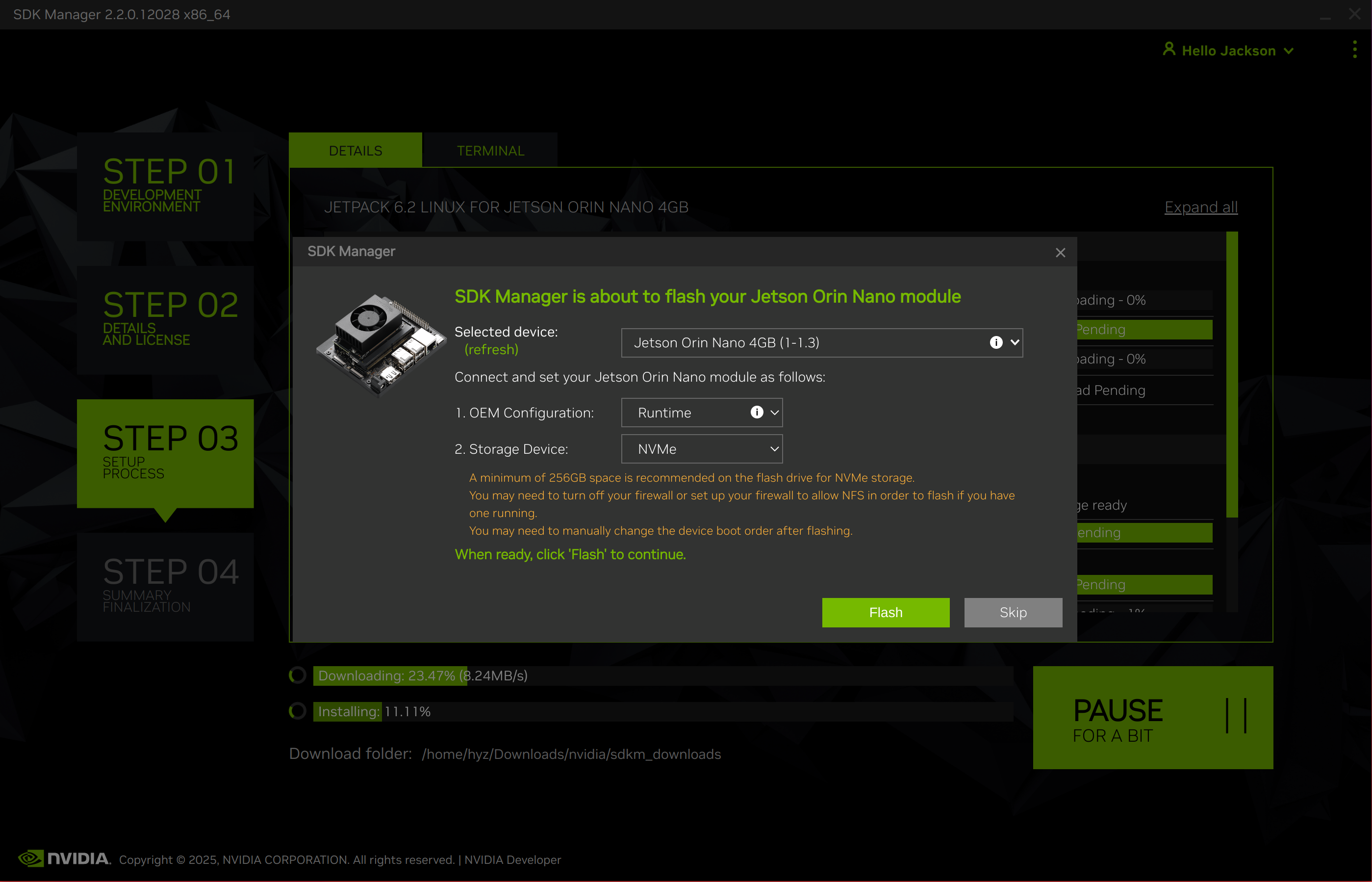1372x882 pixels.
Task: Click info icon in OEM Configuration field
Action: (757, 413)
